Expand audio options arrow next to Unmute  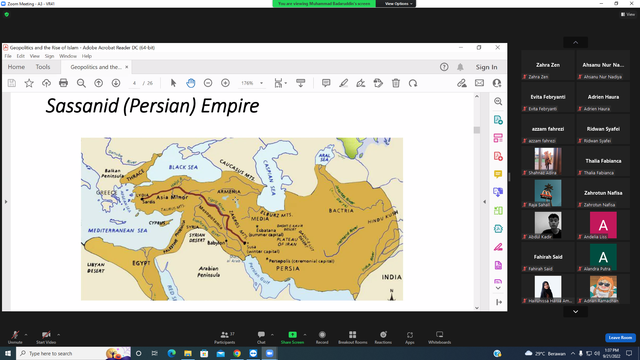click(26, 335)
